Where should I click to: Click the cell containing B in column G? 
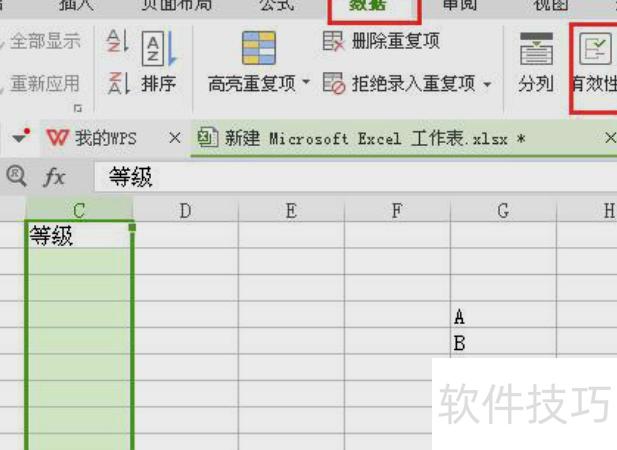503,341
